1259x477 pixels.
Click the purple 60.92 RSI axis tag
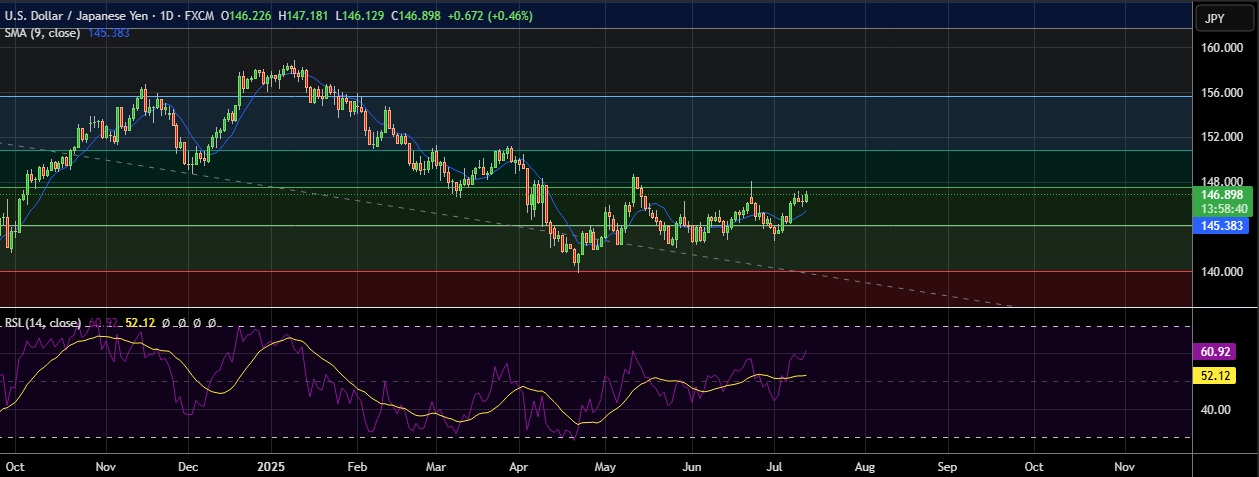(1217, 352)
